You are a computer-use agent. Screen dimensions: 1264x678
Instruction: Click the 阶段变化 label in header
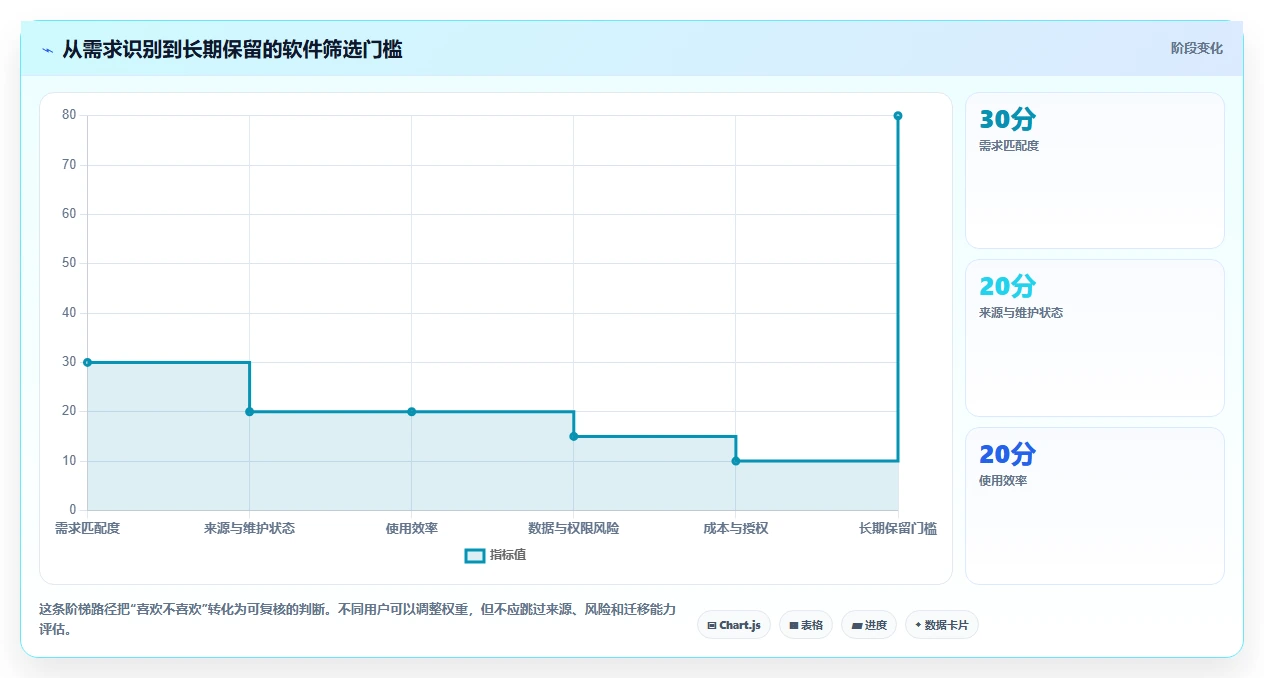pyautogui.click(x=1196, y=48)
